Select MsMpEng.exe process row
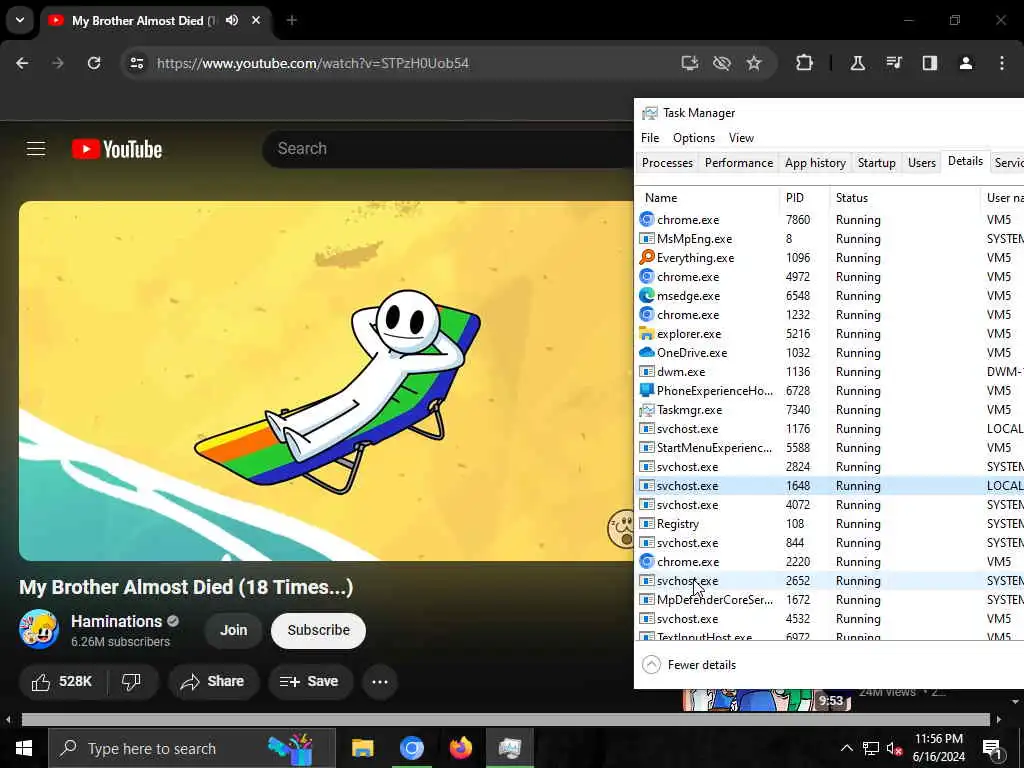The width and height of the screenshot is (1024, 768). pyautogui.click(x=829, y=239)
